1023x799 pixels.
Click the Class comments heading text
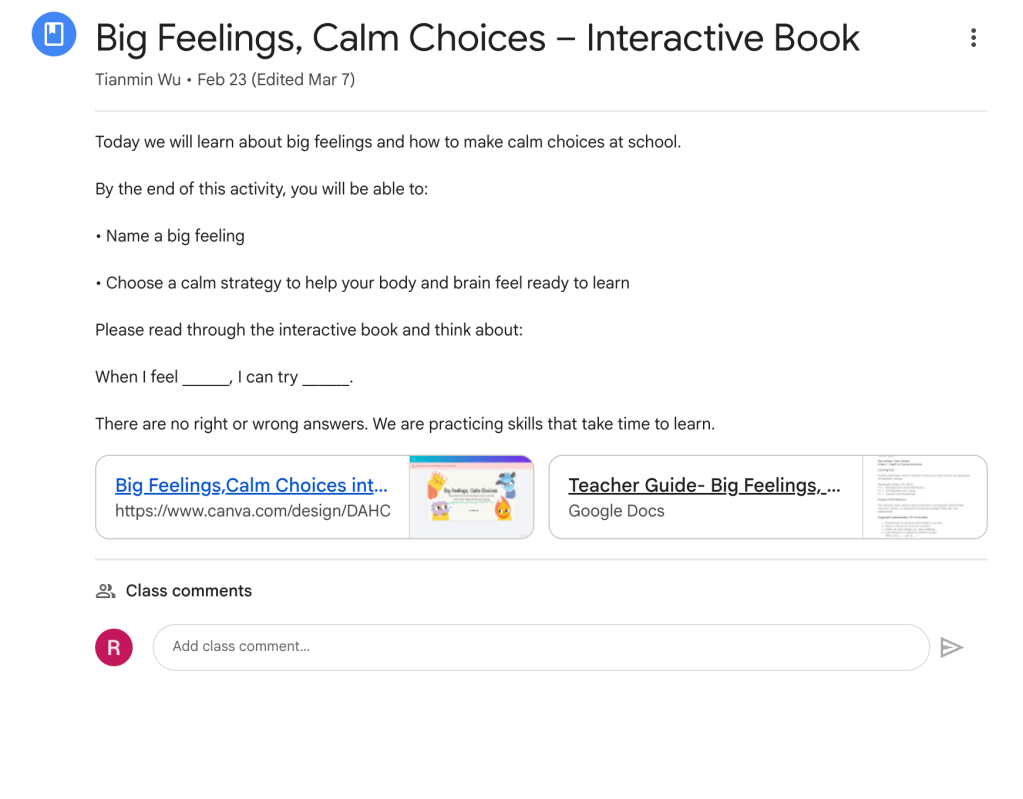(x=189, y=591)
